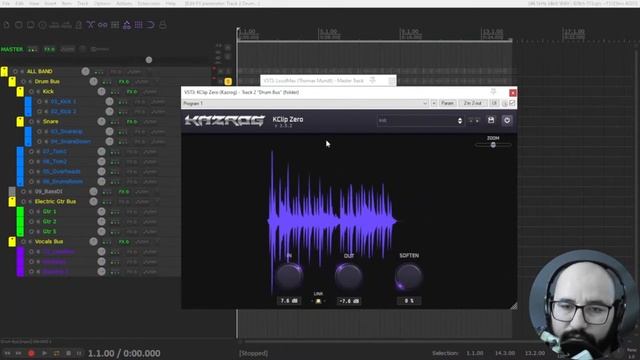Save preset using KClip Zero floppy-disk icon
This screenshot has width=640, height=360.
click(491, 120)
